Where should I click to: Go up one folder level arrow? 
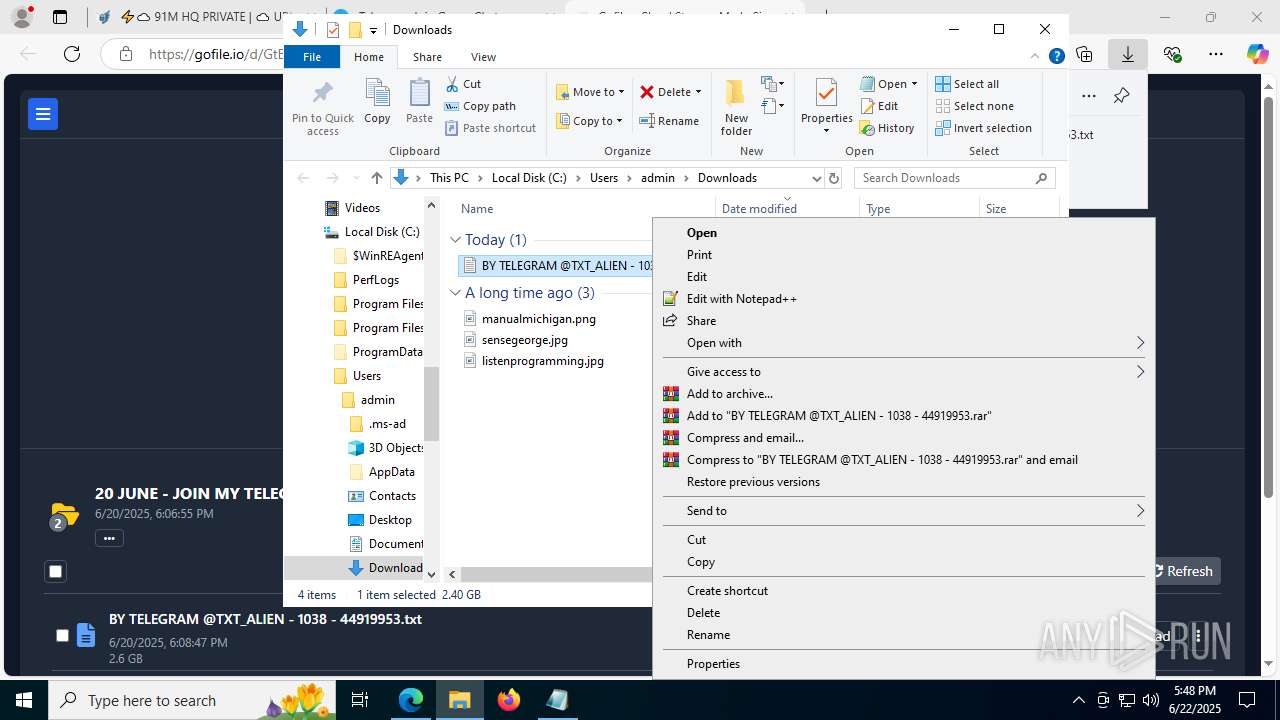376,178
